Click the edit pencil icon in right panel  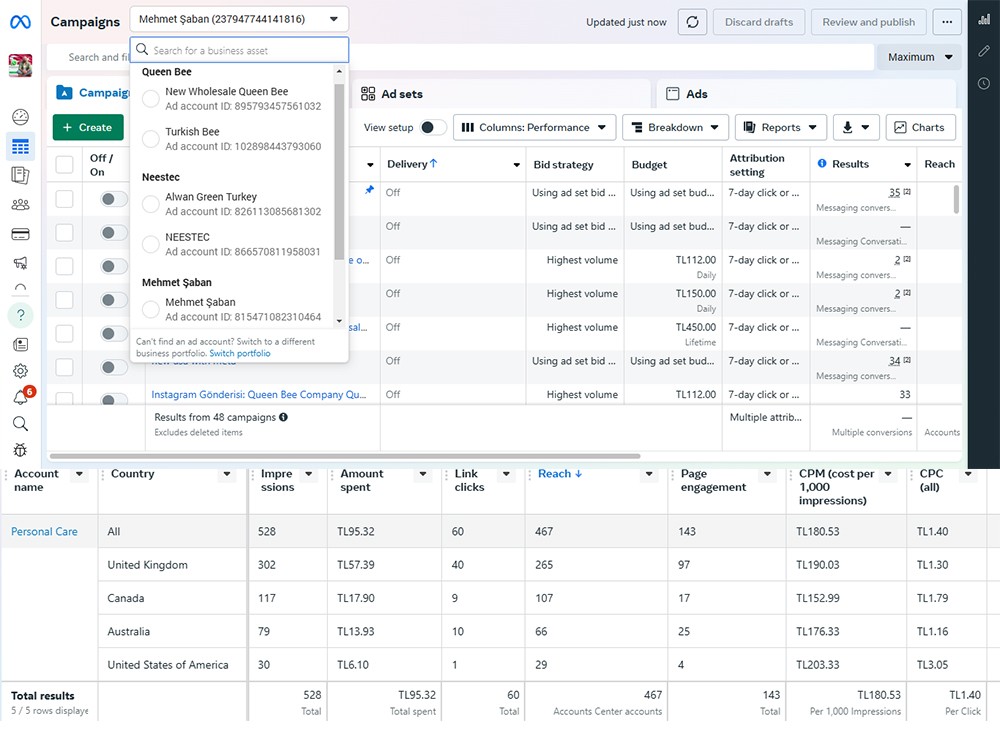[984, 51]
